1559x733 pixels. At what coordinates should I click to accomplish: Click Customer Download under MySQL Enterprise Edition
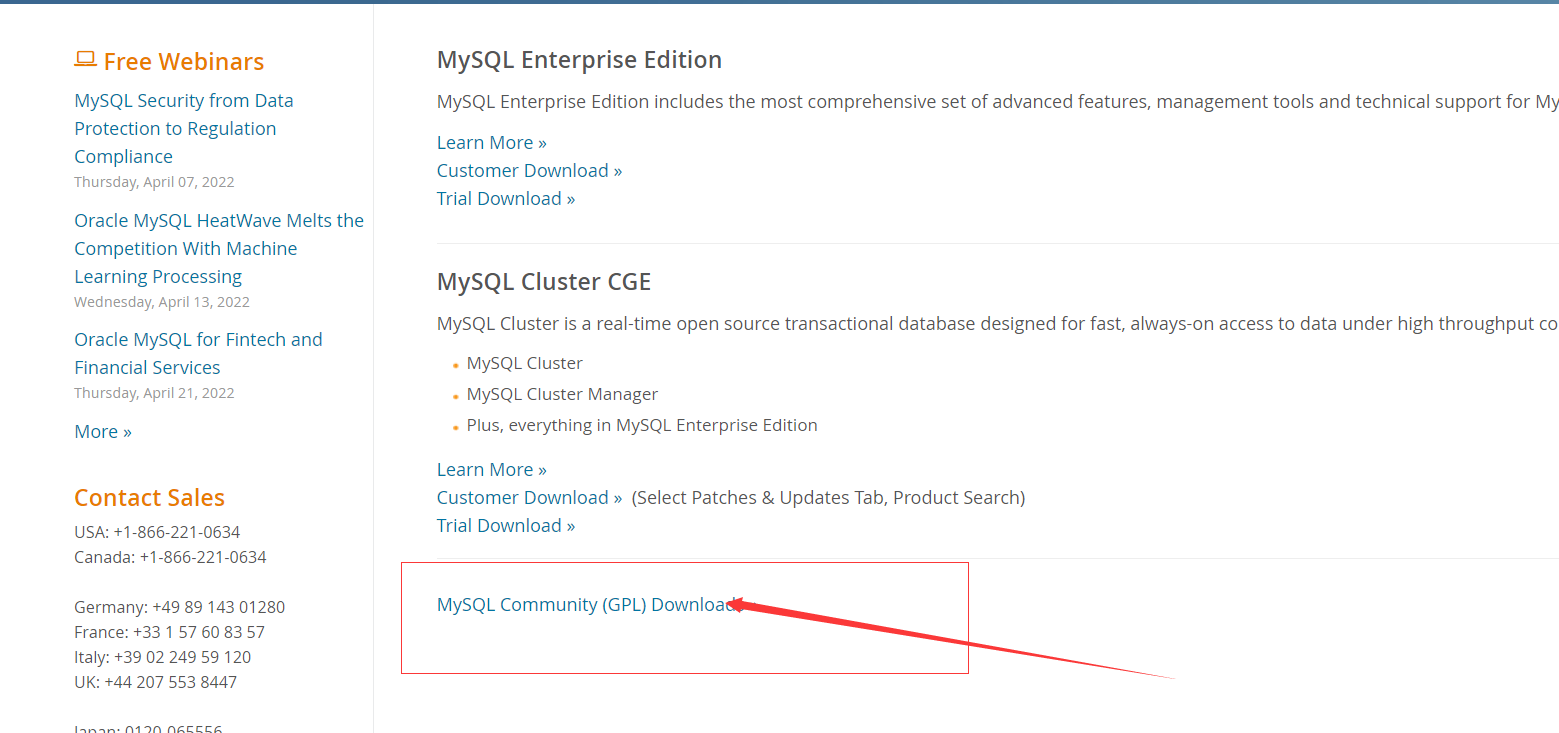coord(529,170)
